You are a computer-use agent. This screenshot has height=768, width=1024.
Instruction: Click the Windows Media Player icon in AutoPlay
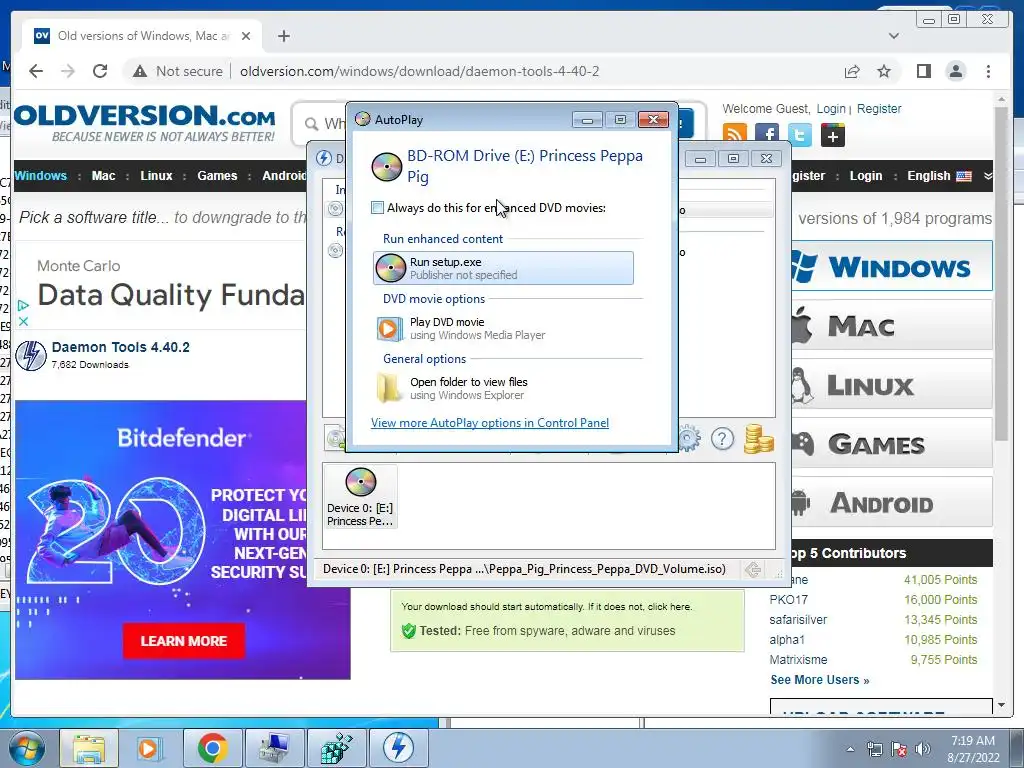click(390, 328)
